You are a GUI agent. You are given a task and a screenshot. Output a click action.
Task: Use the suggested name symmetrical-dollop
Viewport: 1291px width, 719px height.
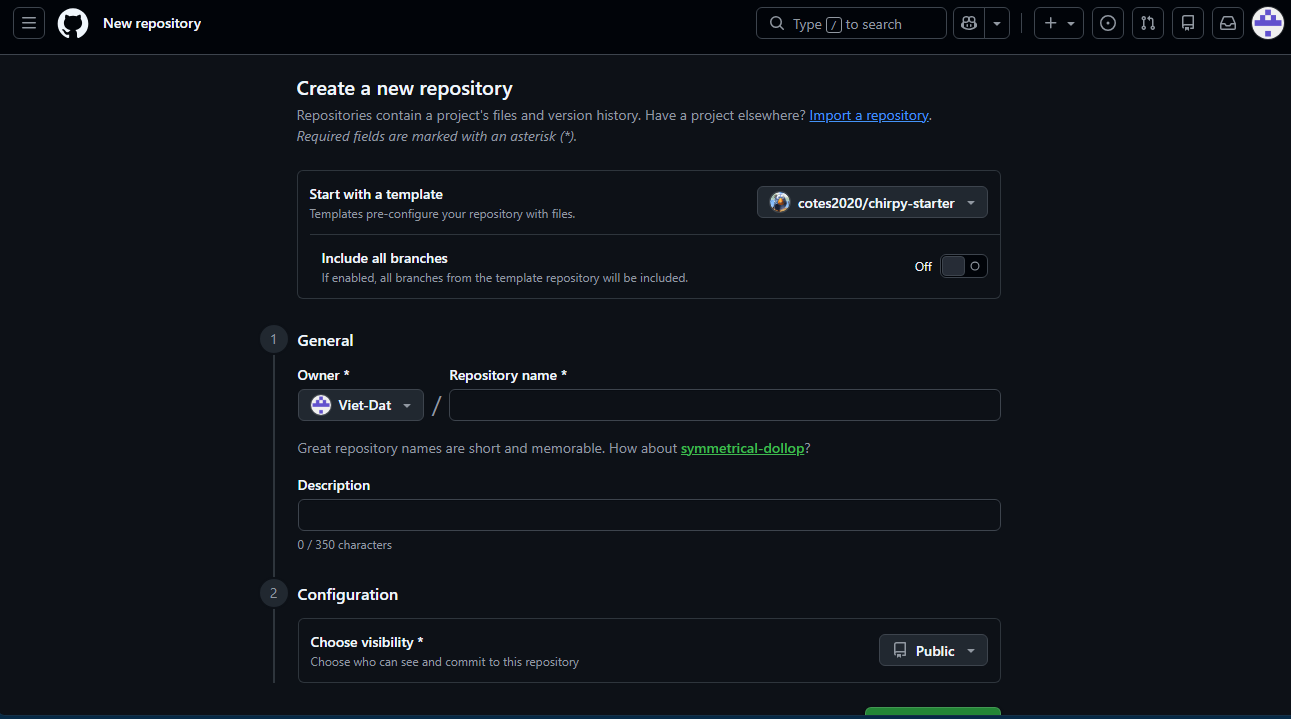pyautogui.click(x=742, y=448)
